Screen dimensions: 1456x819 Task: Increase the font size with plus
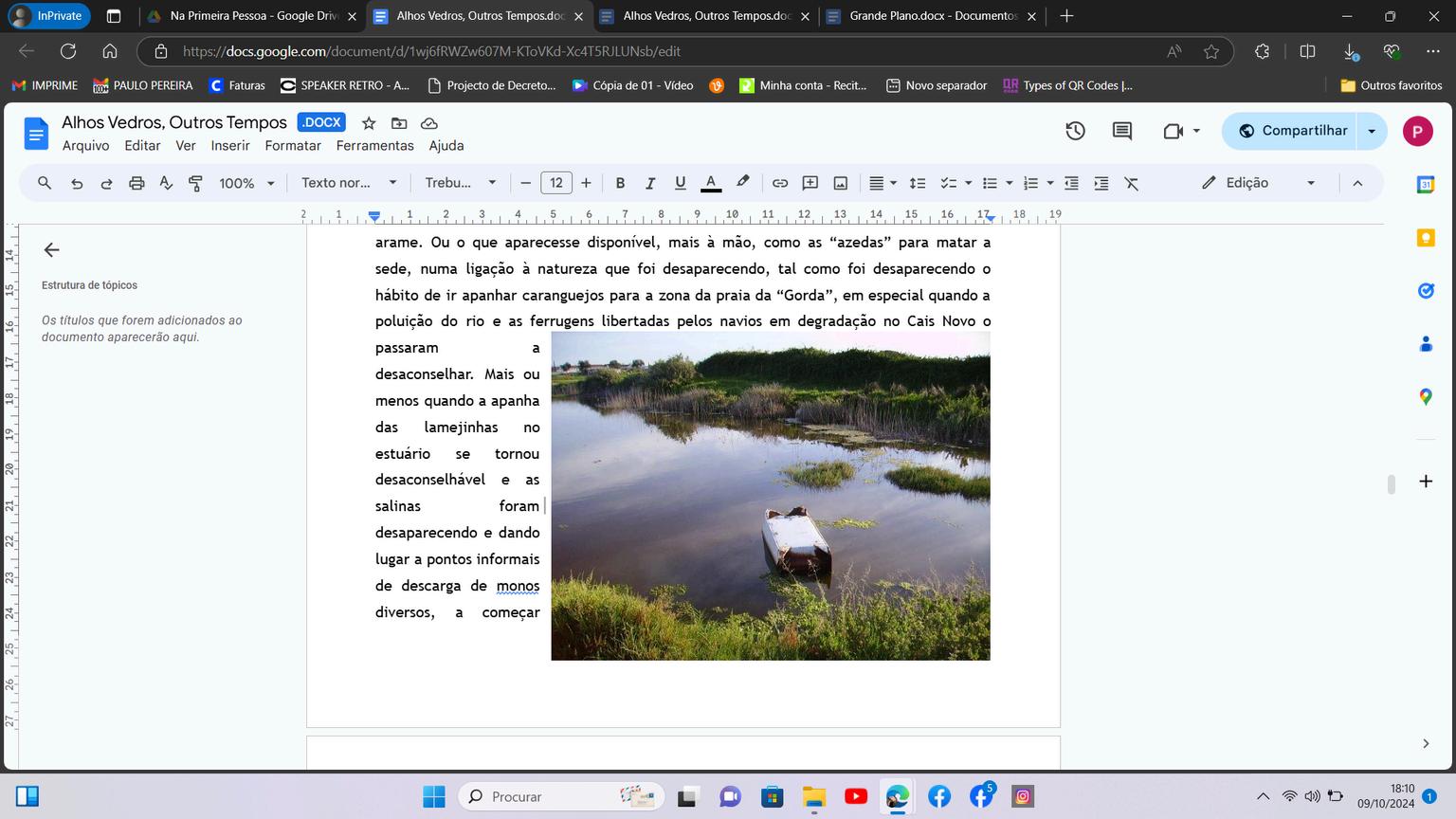[586, 183]
